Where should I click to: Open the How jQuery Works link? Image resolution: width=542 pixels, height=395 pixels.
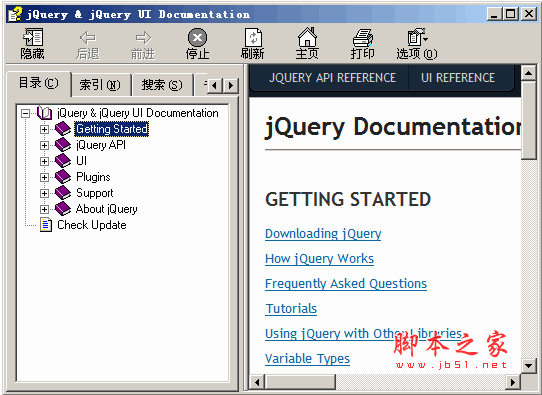point(319,259)
